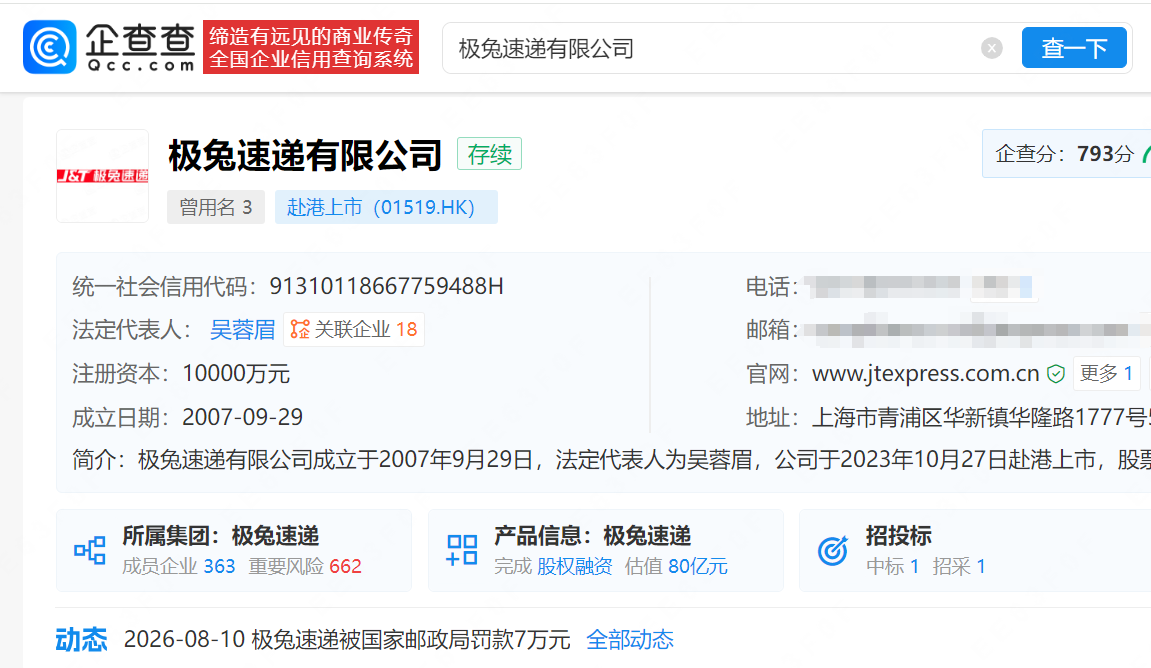Click the group structure icon beside 所属集团
1151x668 pixels.
(x=90, y=551)
